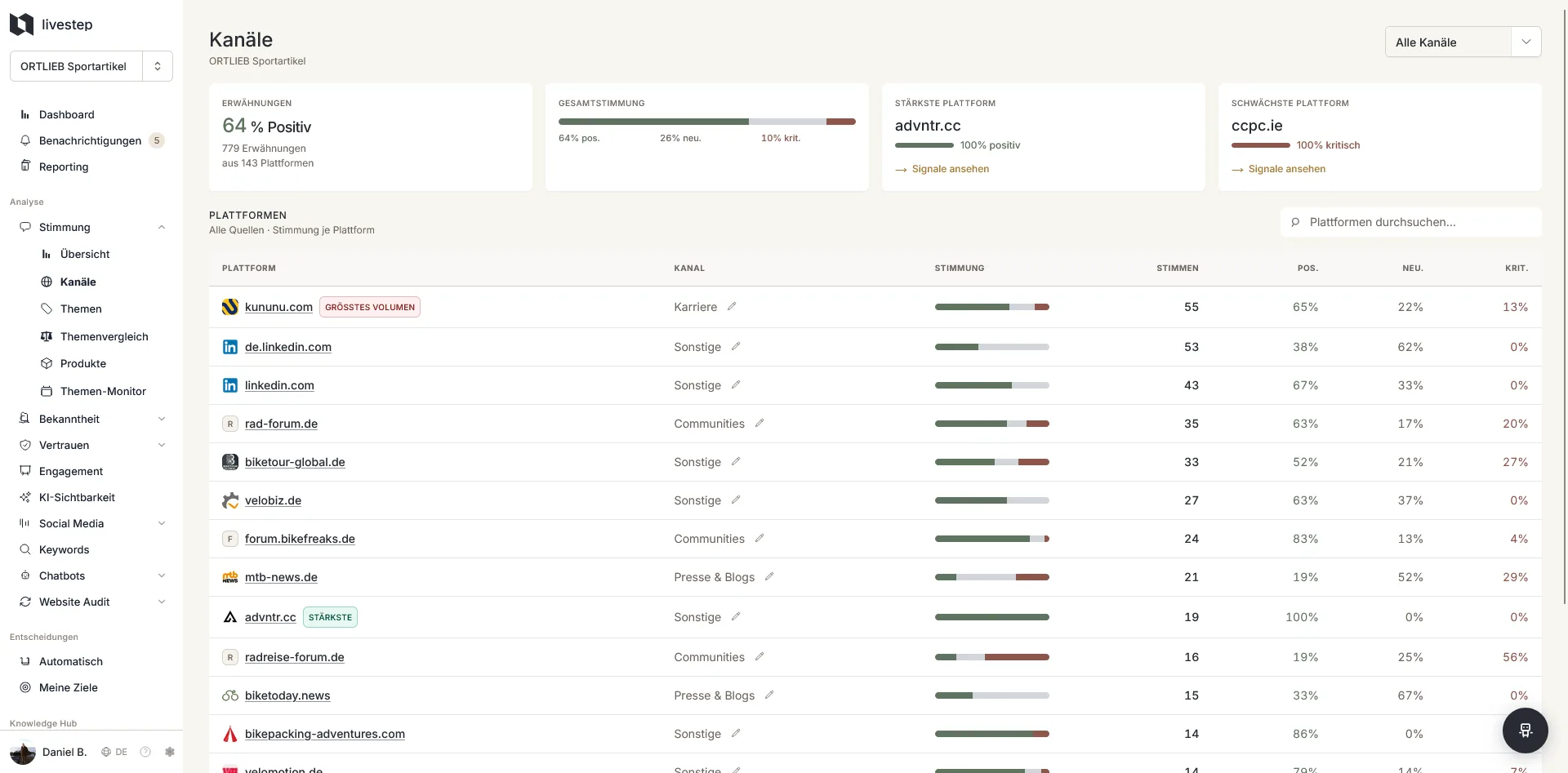Screen dimensions: 1568x773
Task: Click the livestep logo icon
Action: (21, 24)
